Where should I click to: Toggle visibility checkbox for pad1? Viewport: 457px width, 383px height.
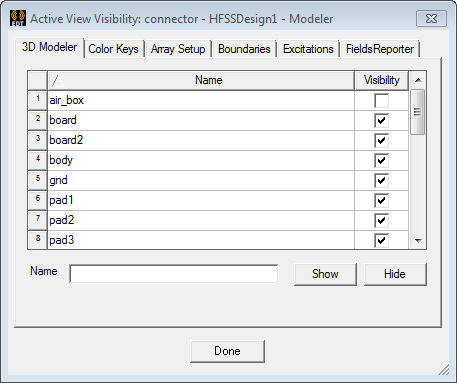(382, 200)
